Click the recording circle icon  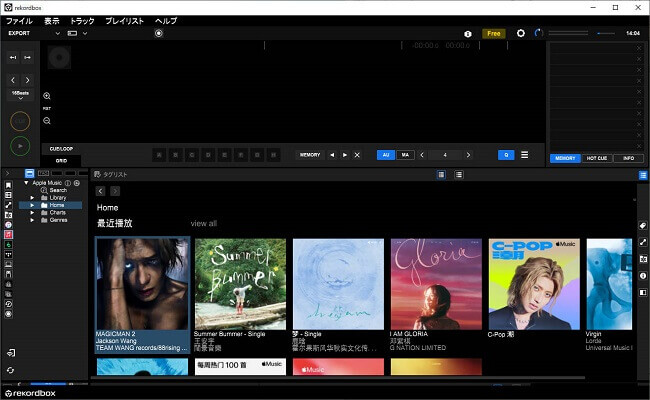(158, 33)
